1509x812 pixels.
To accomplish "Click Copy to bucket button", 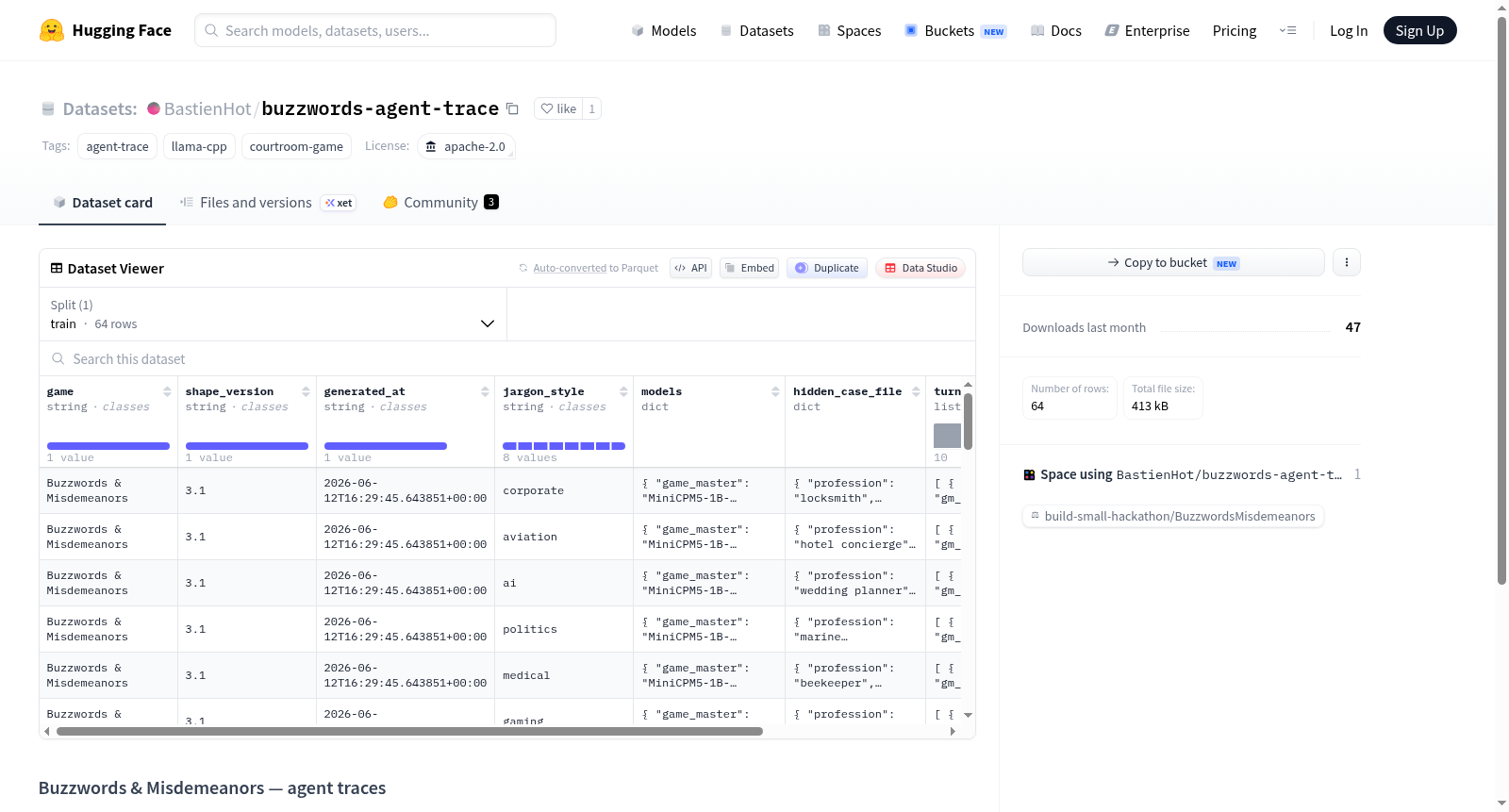I will (1173, 262).
